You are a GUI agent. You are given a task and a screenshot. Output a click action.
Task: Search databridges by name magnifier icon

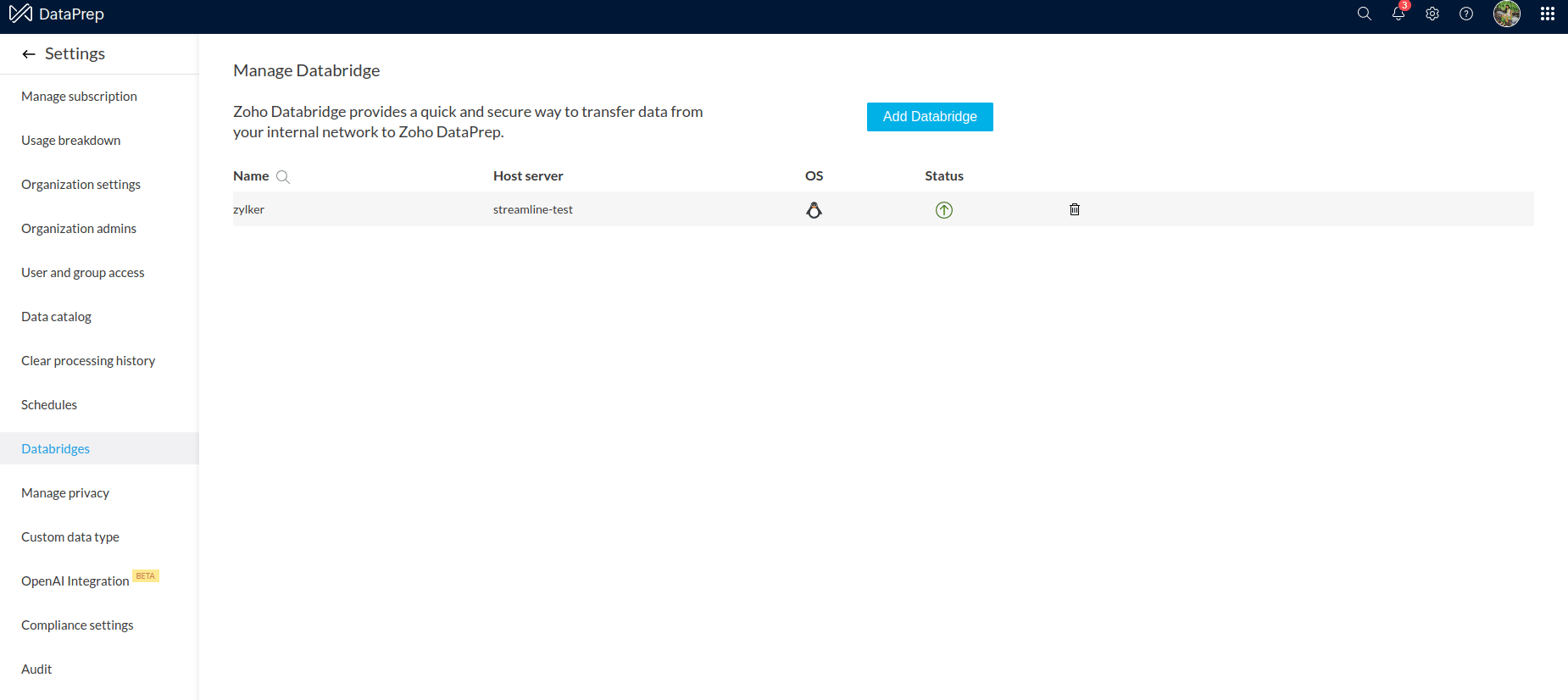click(283, 177)
